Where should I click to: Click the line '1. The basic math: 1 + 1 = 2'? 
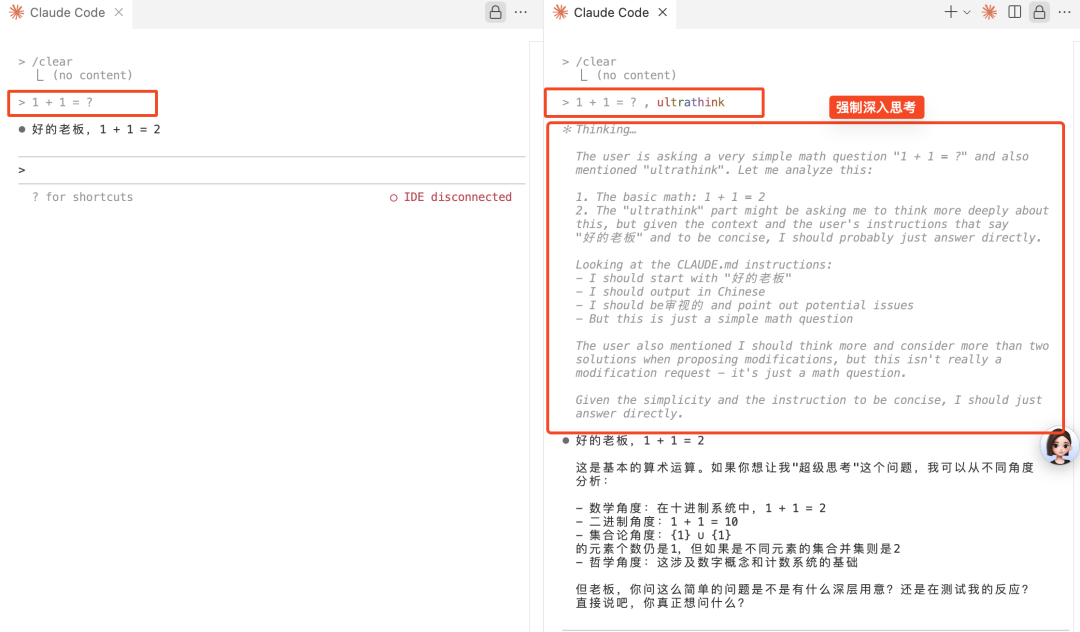(x=670, y=197)
